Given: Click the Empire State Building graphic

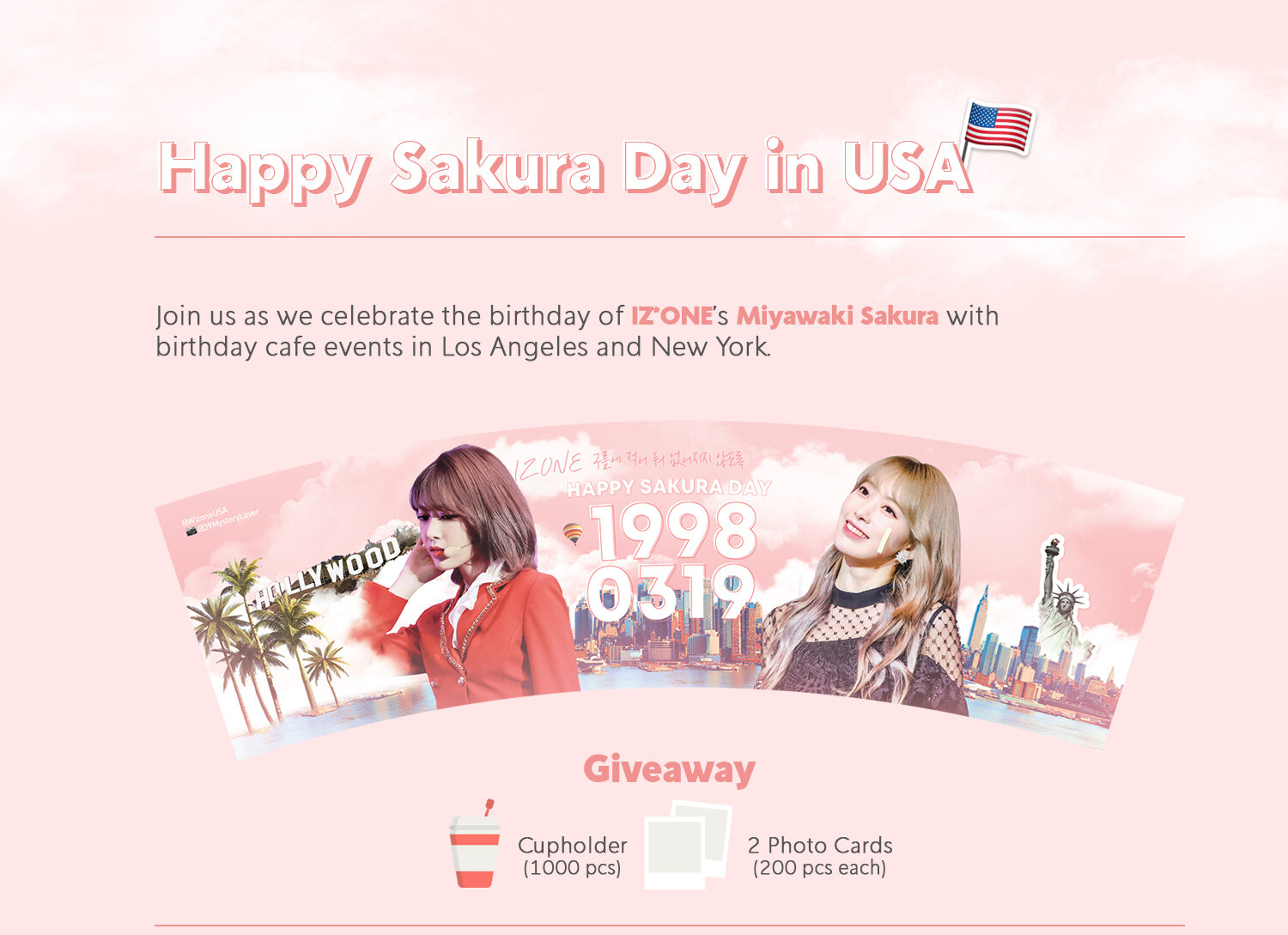Looking at the screenshot, I should pos(978,618).
